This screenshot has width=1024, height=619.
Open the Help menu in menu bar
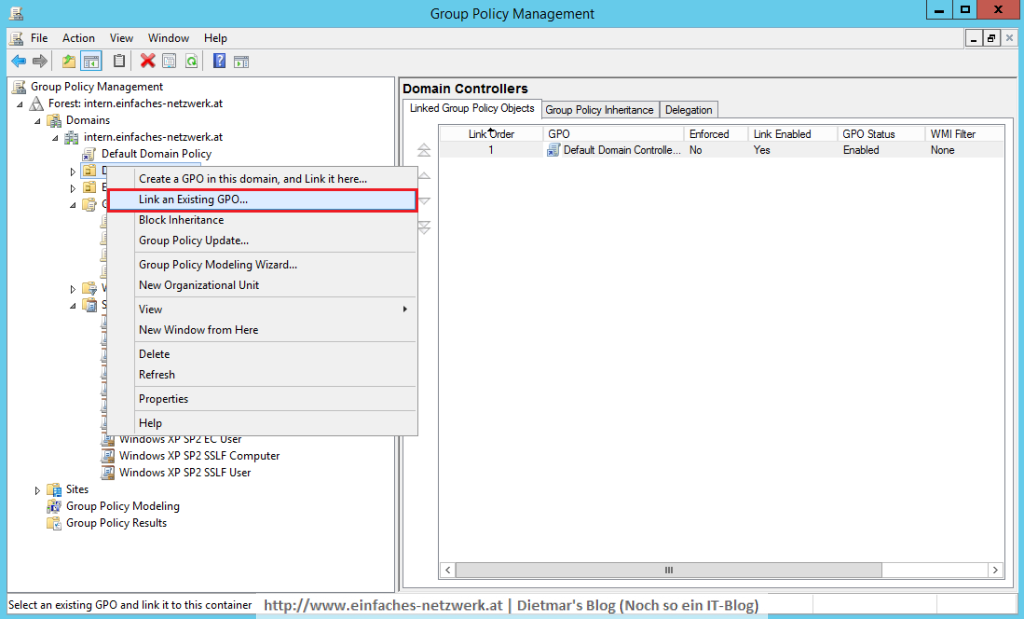point(215,38)
